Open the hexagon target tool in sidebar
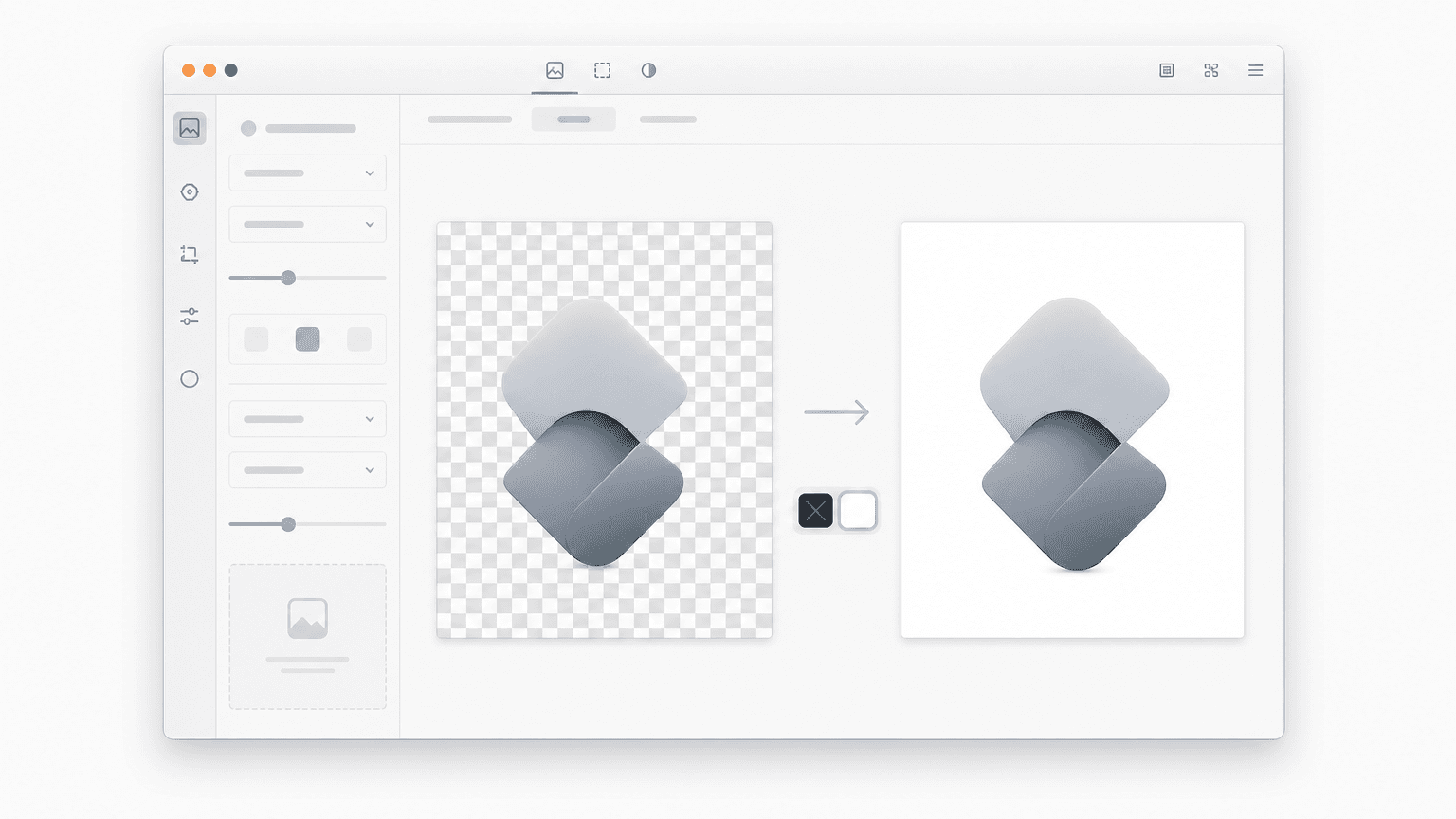Image resolution: width=1456 pixels, height=819 pixels. pos(190,192)
